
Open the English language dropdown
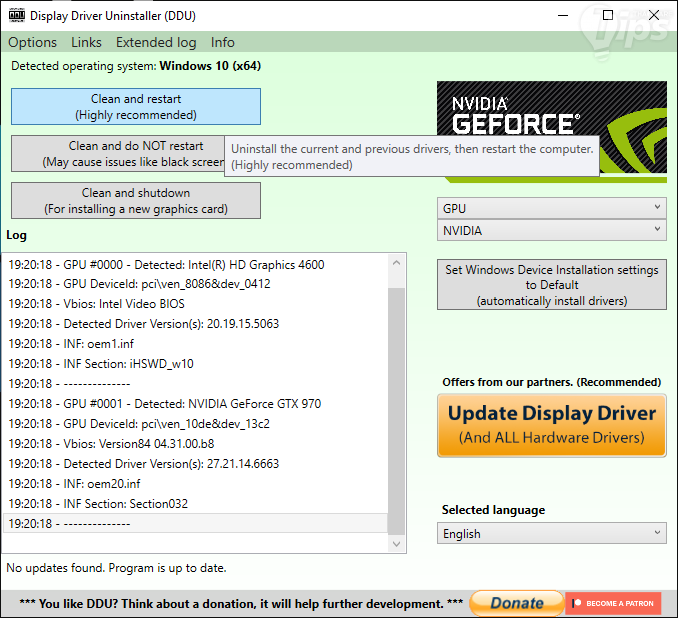pos(552,533)
